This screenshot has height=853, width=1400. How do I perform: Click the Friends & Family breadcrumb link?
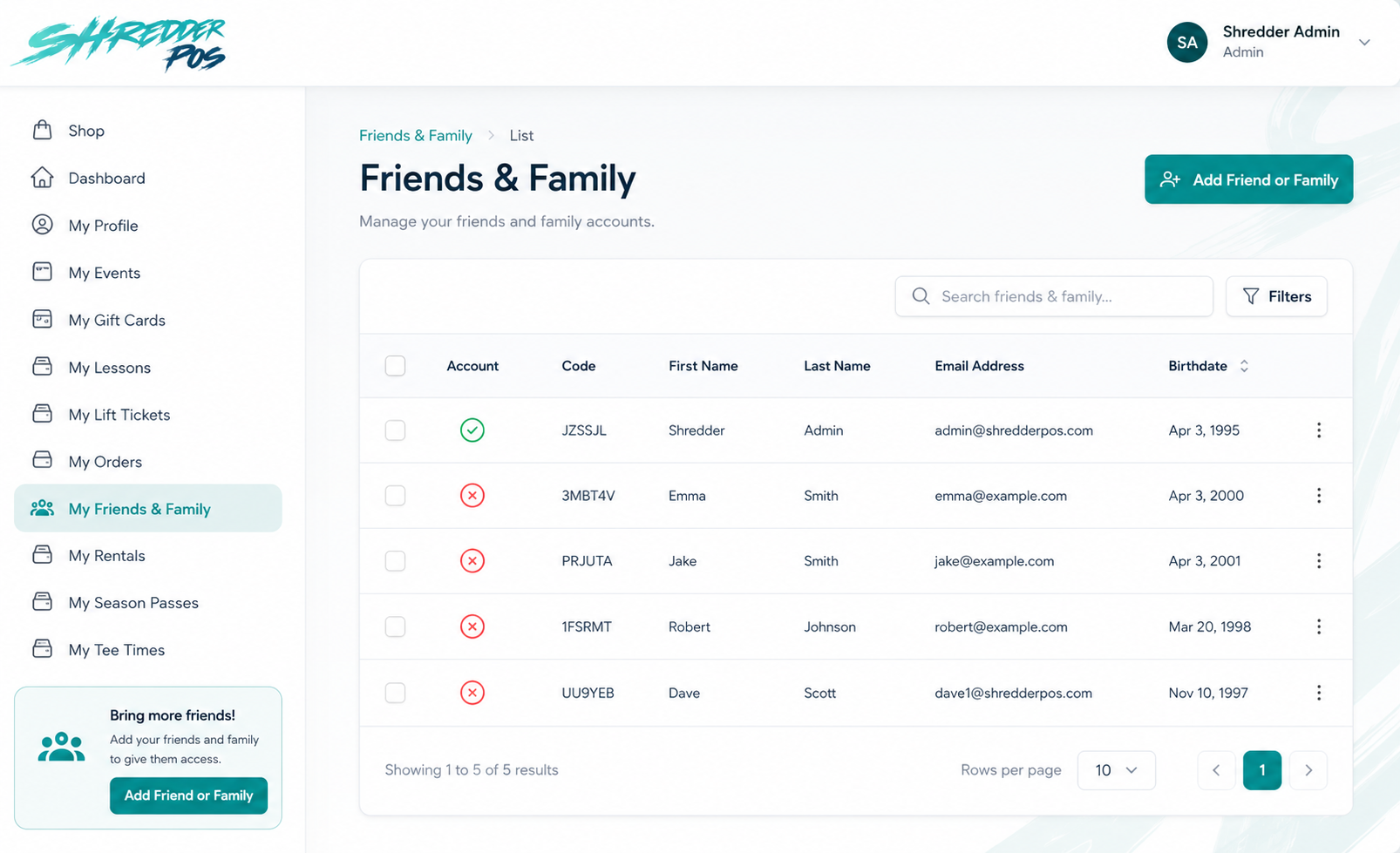coord(416,135)
